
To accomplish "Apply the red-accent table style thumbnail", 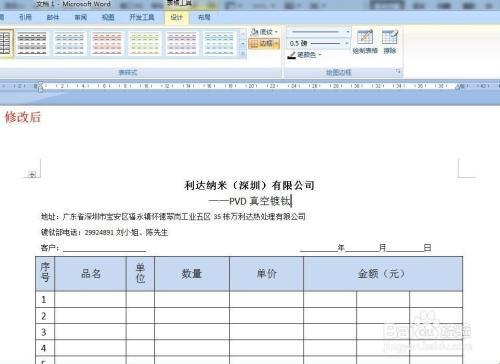I will coord(107,43).
